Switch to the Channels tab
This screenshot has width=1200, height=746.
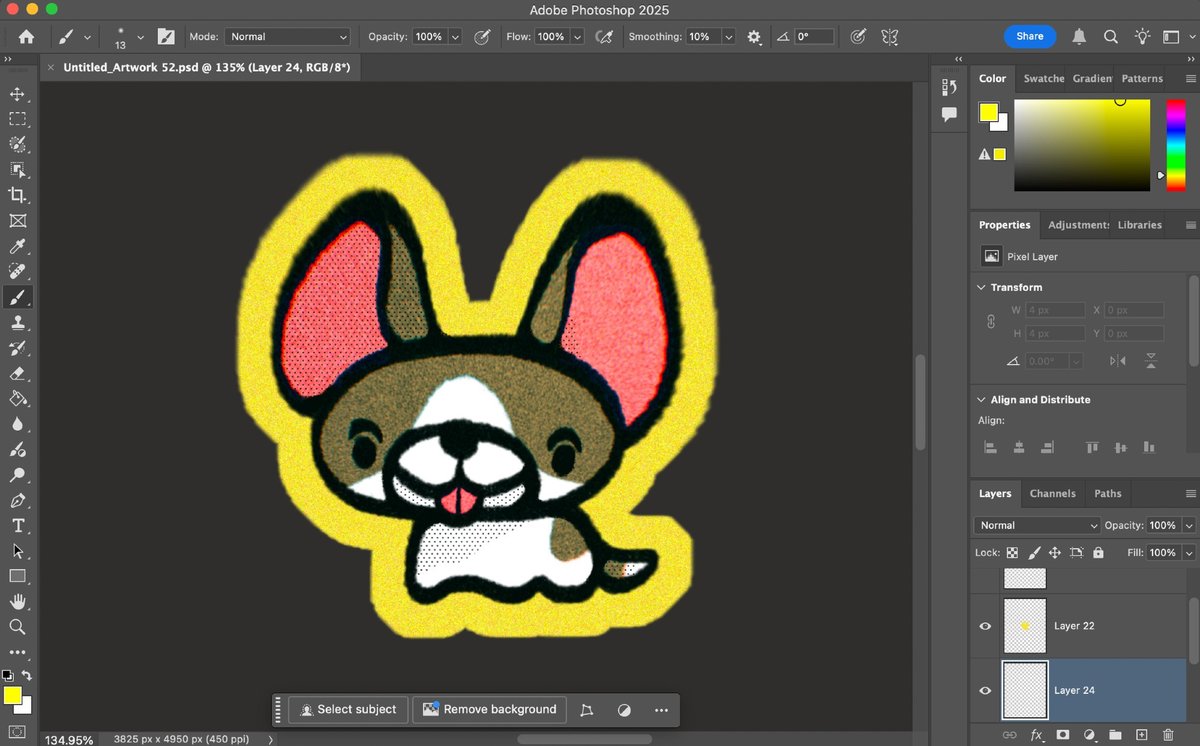click(x=1052, y=493)
